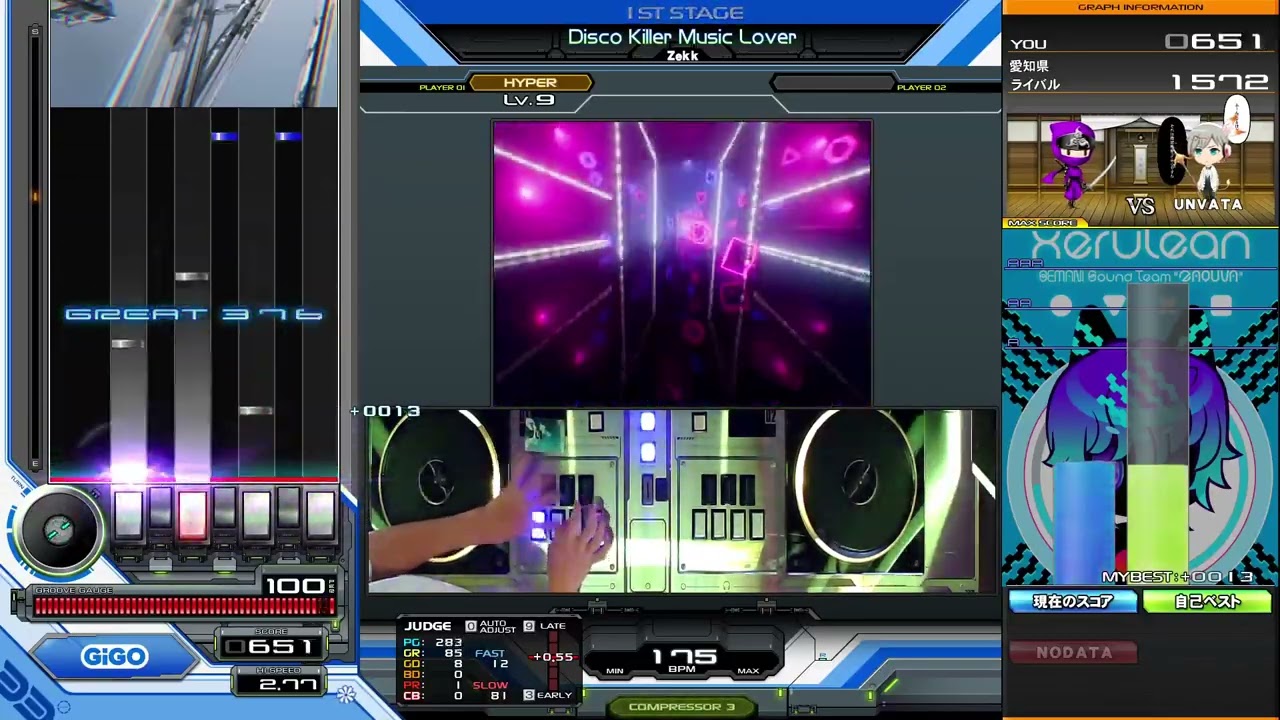Tap the fourth dark key
Screen dimensions: 1280x720
(x=224, y=509)
